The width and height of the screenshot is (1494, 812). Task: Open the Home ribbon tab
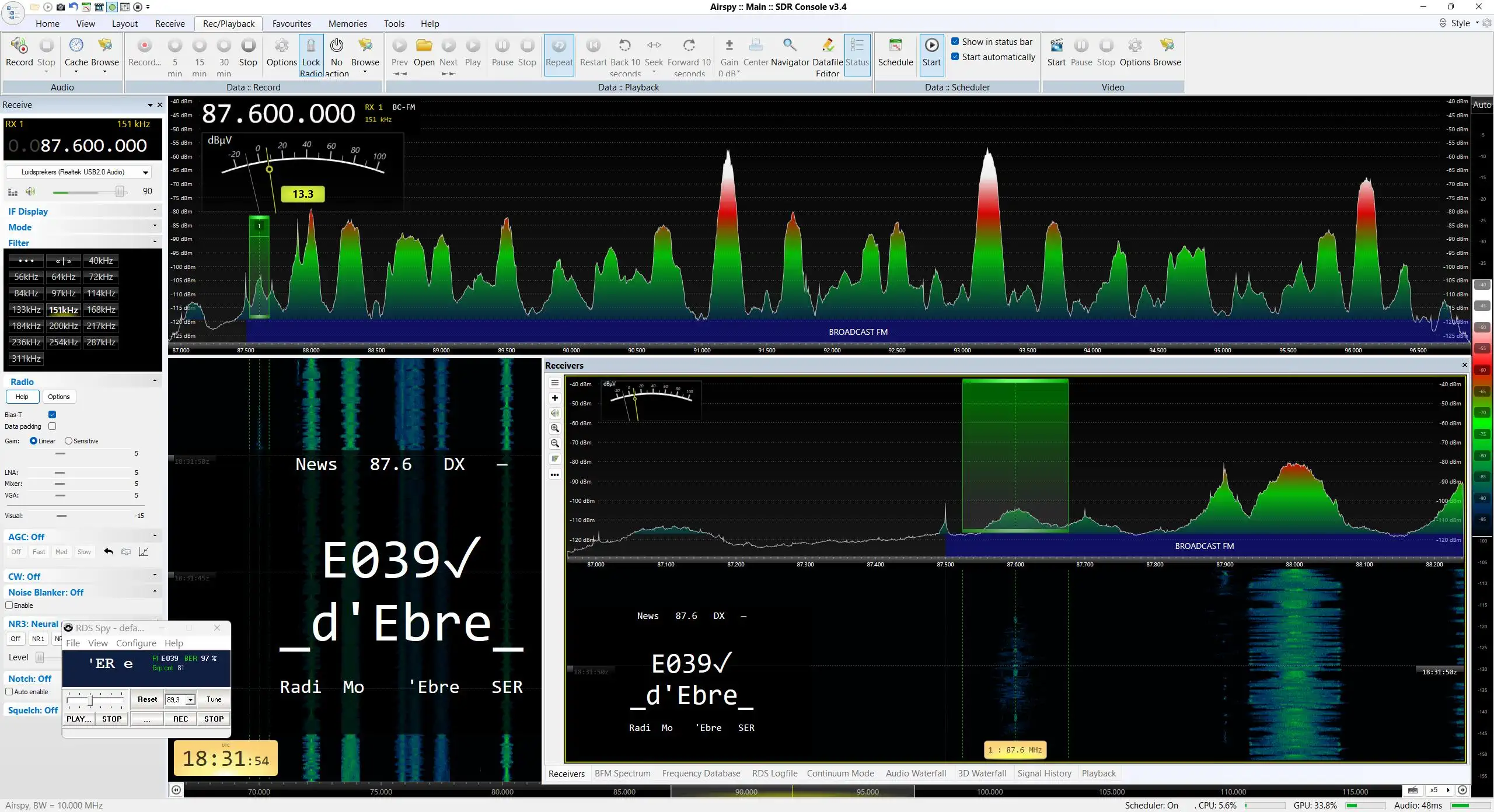(x=47, y=23)
